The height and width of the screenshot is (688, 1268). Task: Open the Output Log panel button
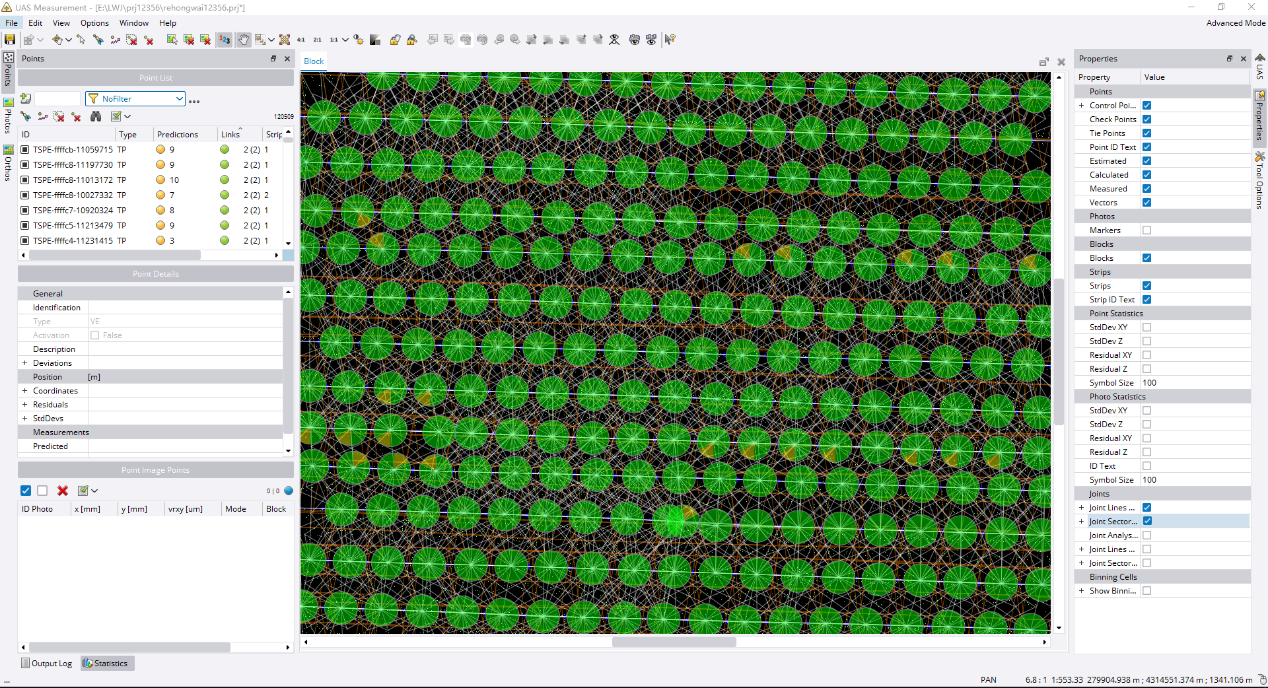[x=46, y=663]
